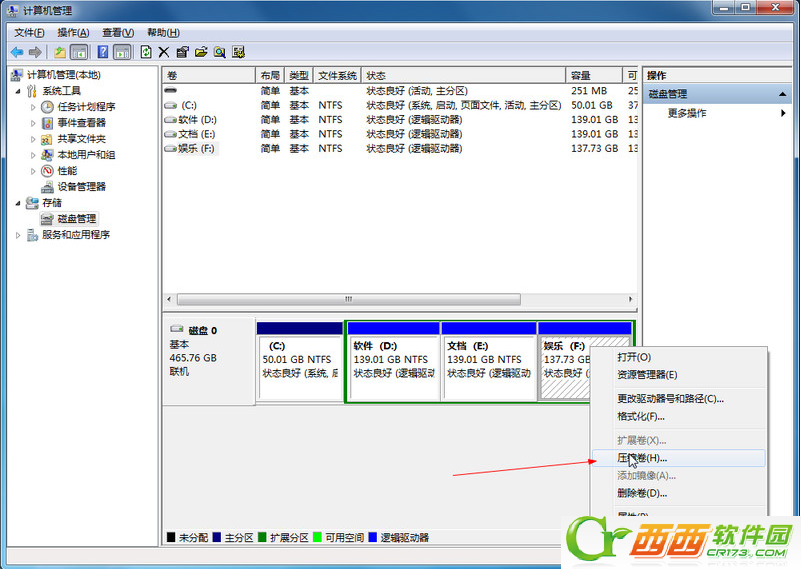Toggle the show/hide console tree button
Viewport: 801px width, 569px height.
79,52
